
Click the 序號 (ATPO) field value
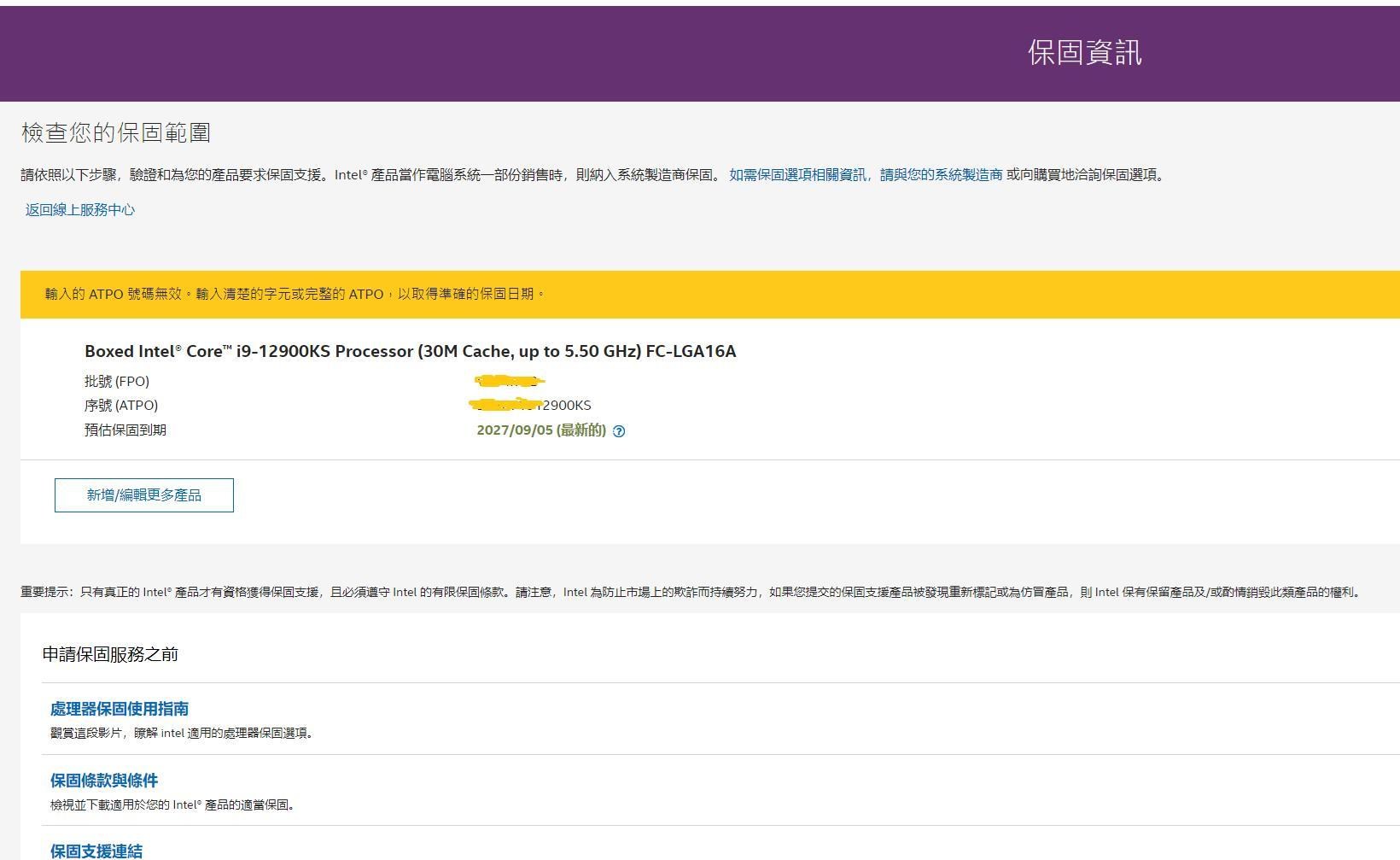click(529, 405)
